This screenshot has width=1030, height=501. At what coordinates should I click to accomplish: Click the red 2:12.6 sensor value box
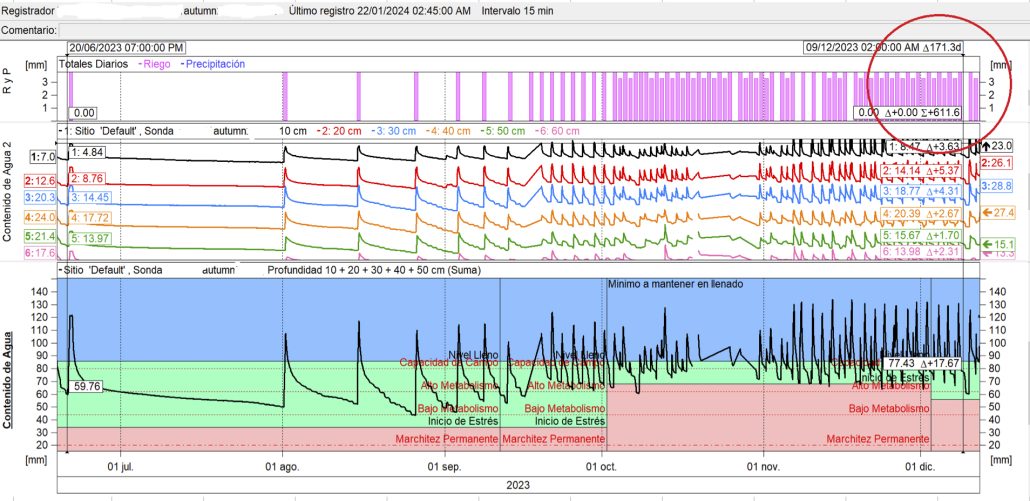[x=42, y=181]
